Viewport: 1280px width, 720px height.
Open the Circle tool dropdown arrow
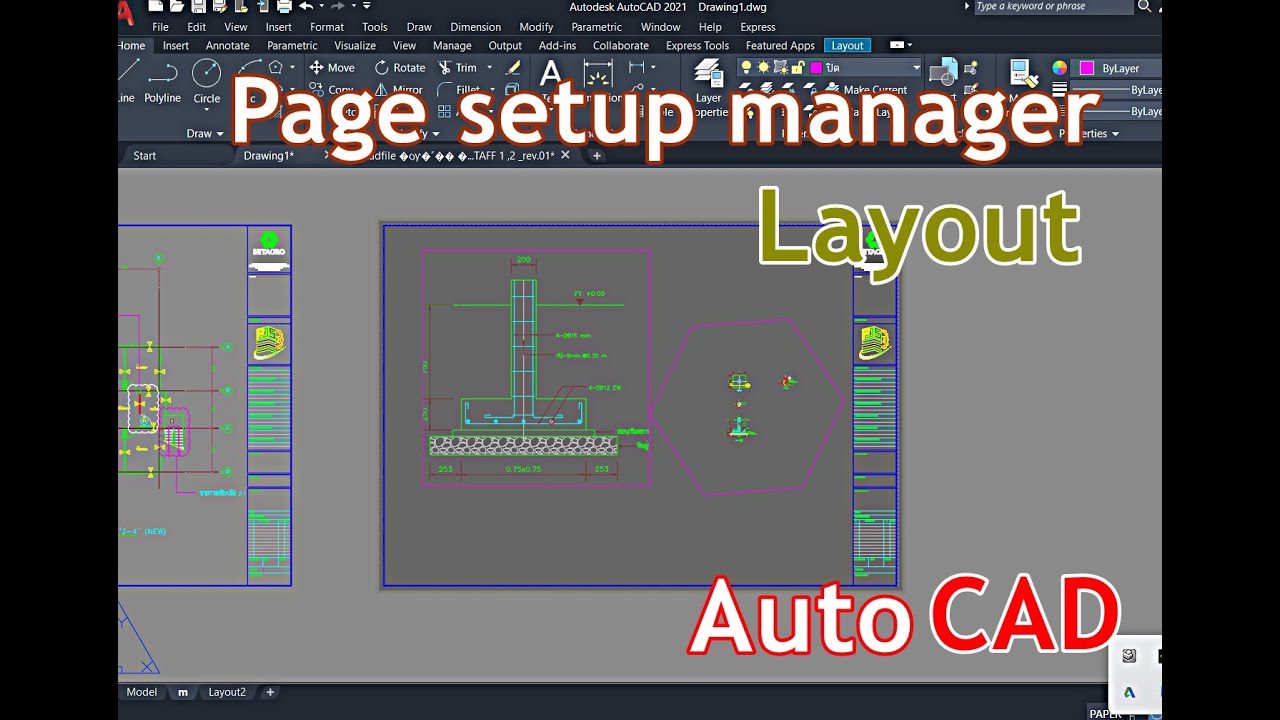point(207,109)
